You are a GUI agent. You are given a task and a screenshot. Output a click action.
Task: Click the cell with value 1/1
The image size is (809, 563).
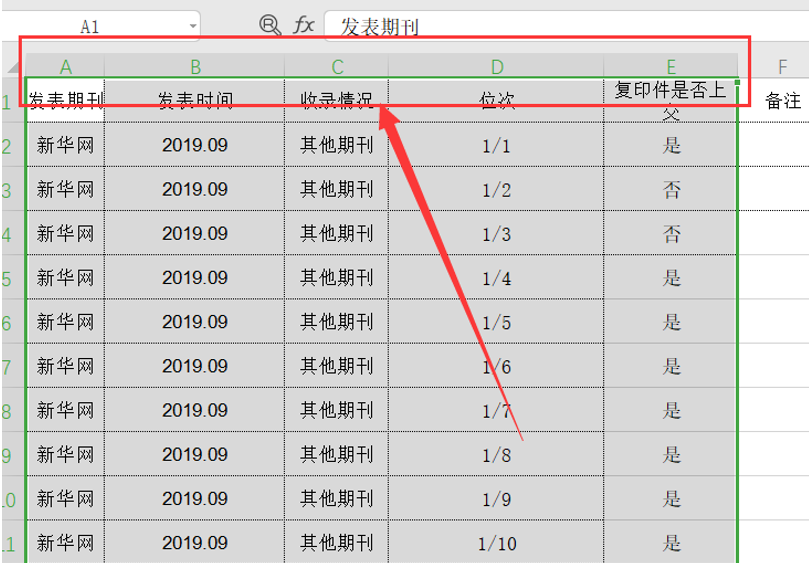(x=496, y=145)
